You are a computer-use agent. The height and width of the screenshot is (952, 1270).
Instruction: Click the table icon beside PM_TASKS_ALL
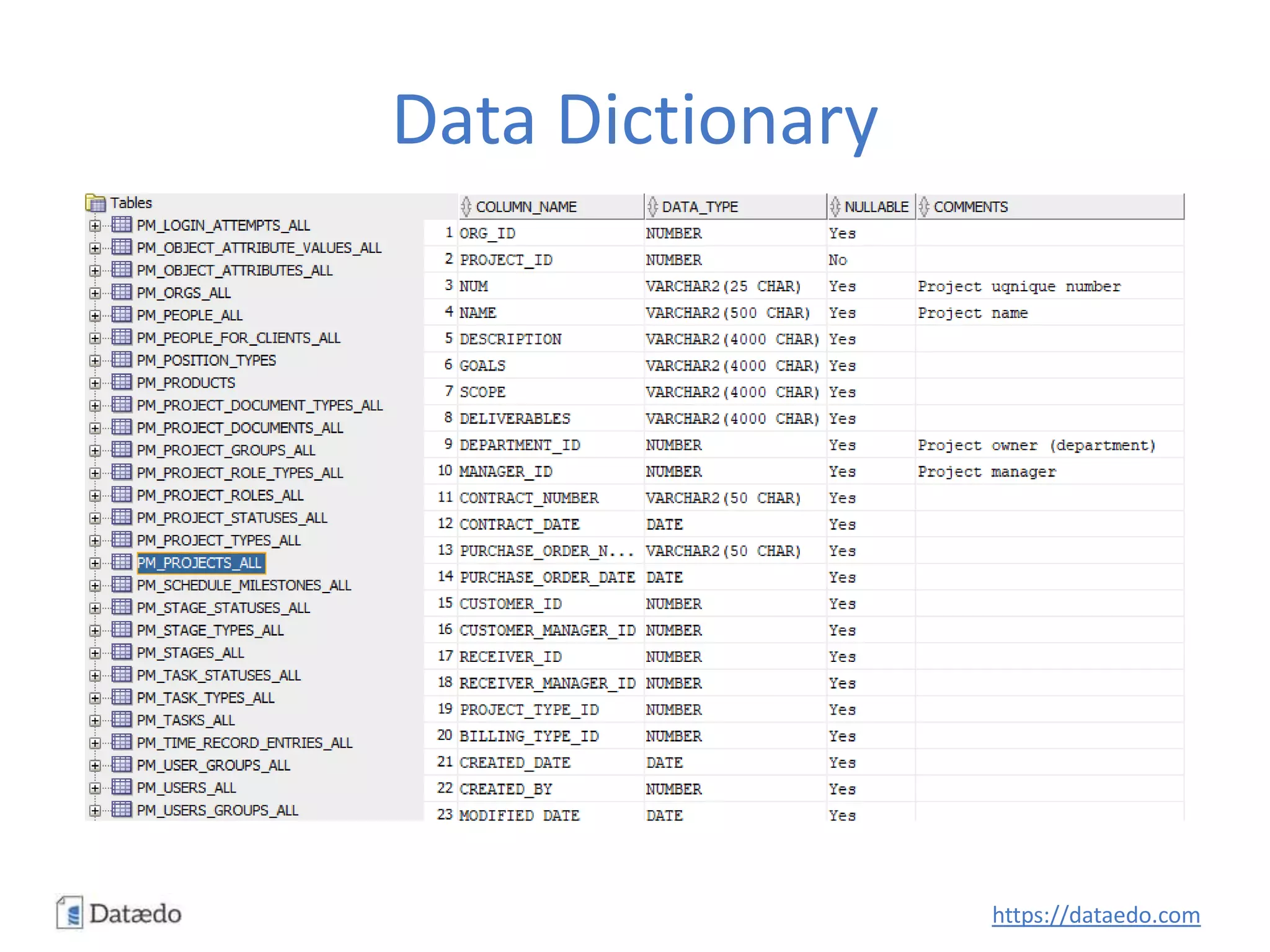122,720
